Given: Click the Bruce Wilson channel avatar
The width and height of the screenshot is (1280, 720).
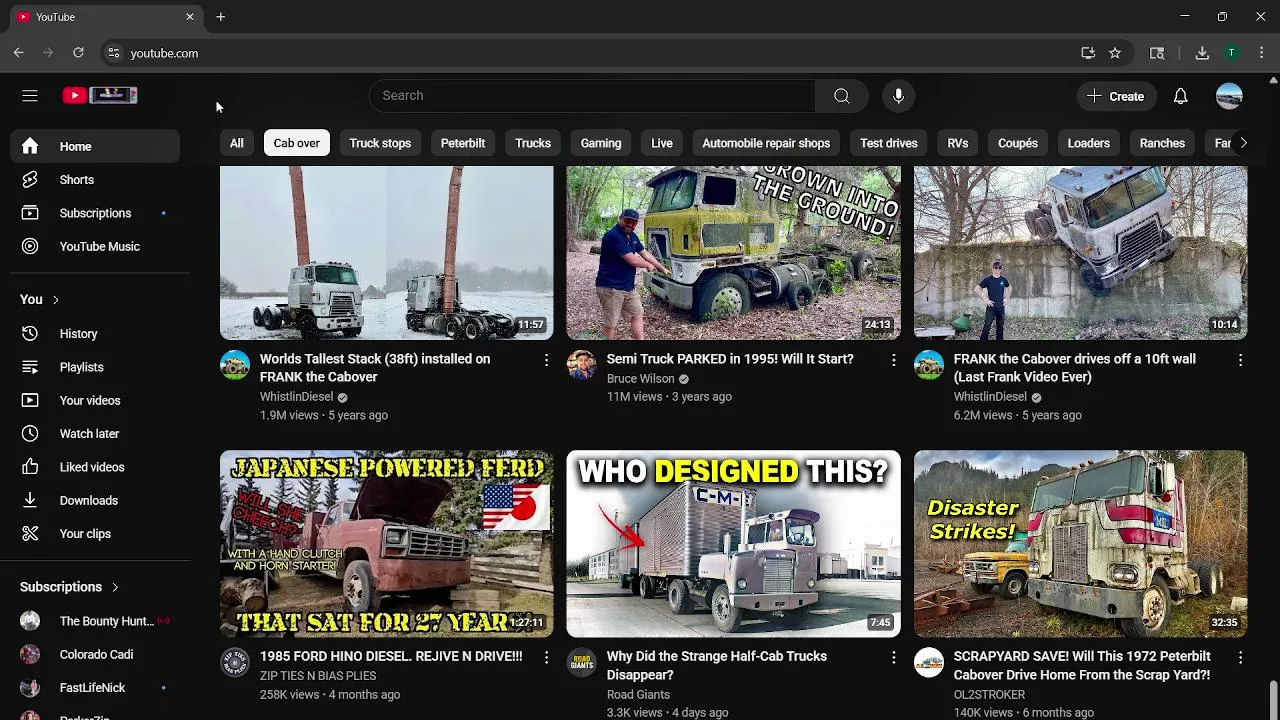Looking at the screenshot, I should coord(581,365).
